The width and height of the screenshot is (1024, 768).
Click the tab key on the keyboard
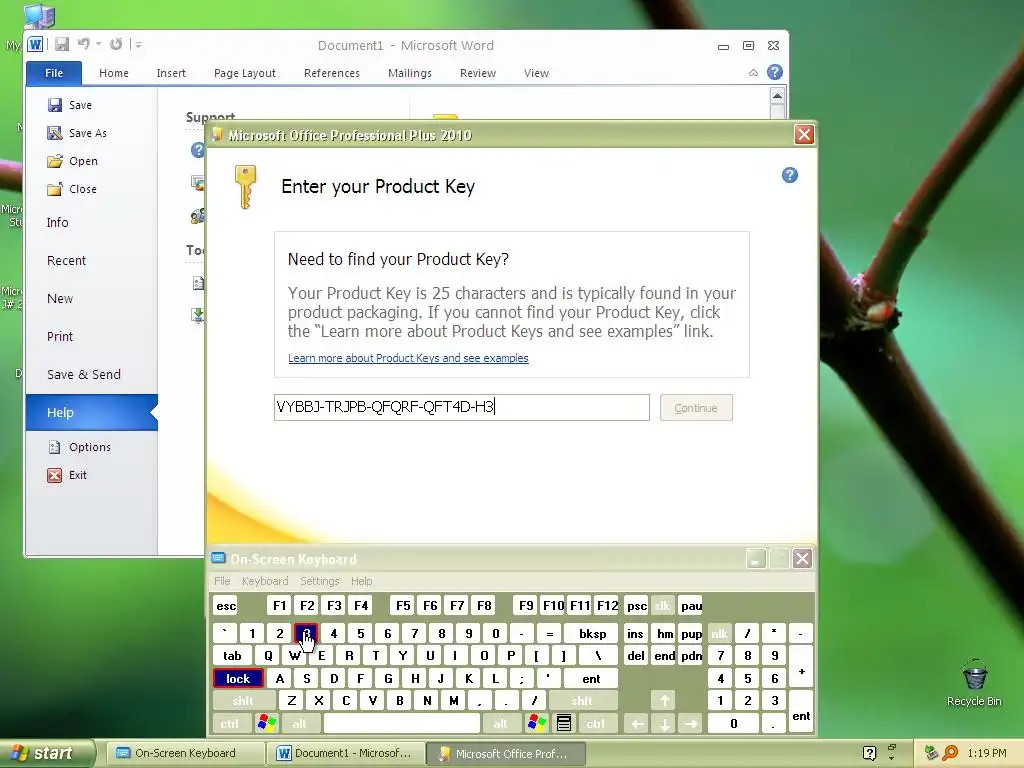pos(232,656)
